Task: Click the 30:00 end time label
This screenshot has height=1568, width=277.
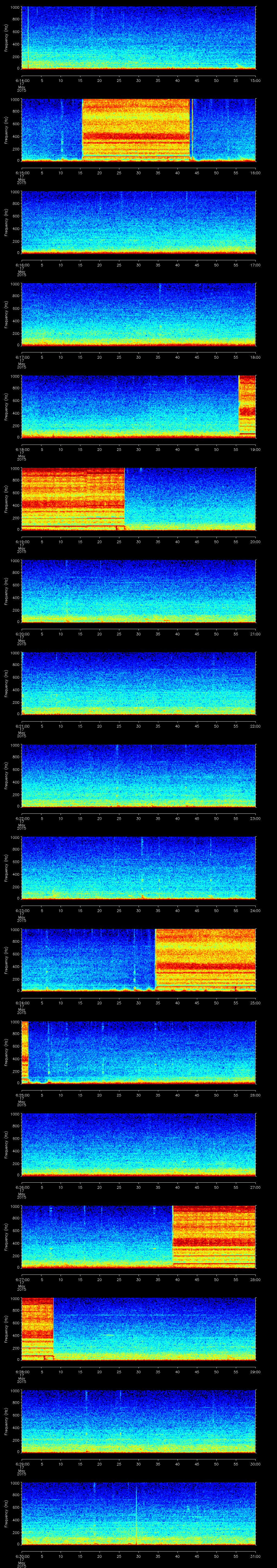Action: (x=256, y=1463)
